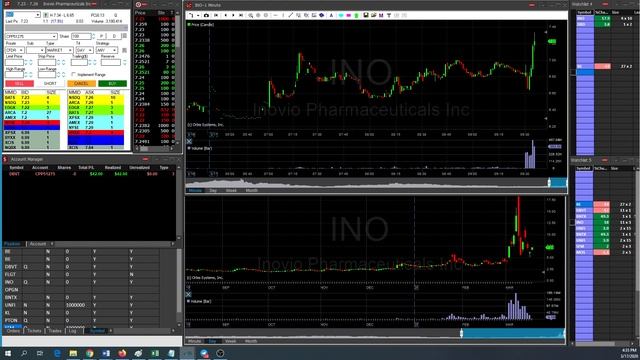Open the Route dropdown
This screenshot has width=640, height=360.
coord(21,50)
